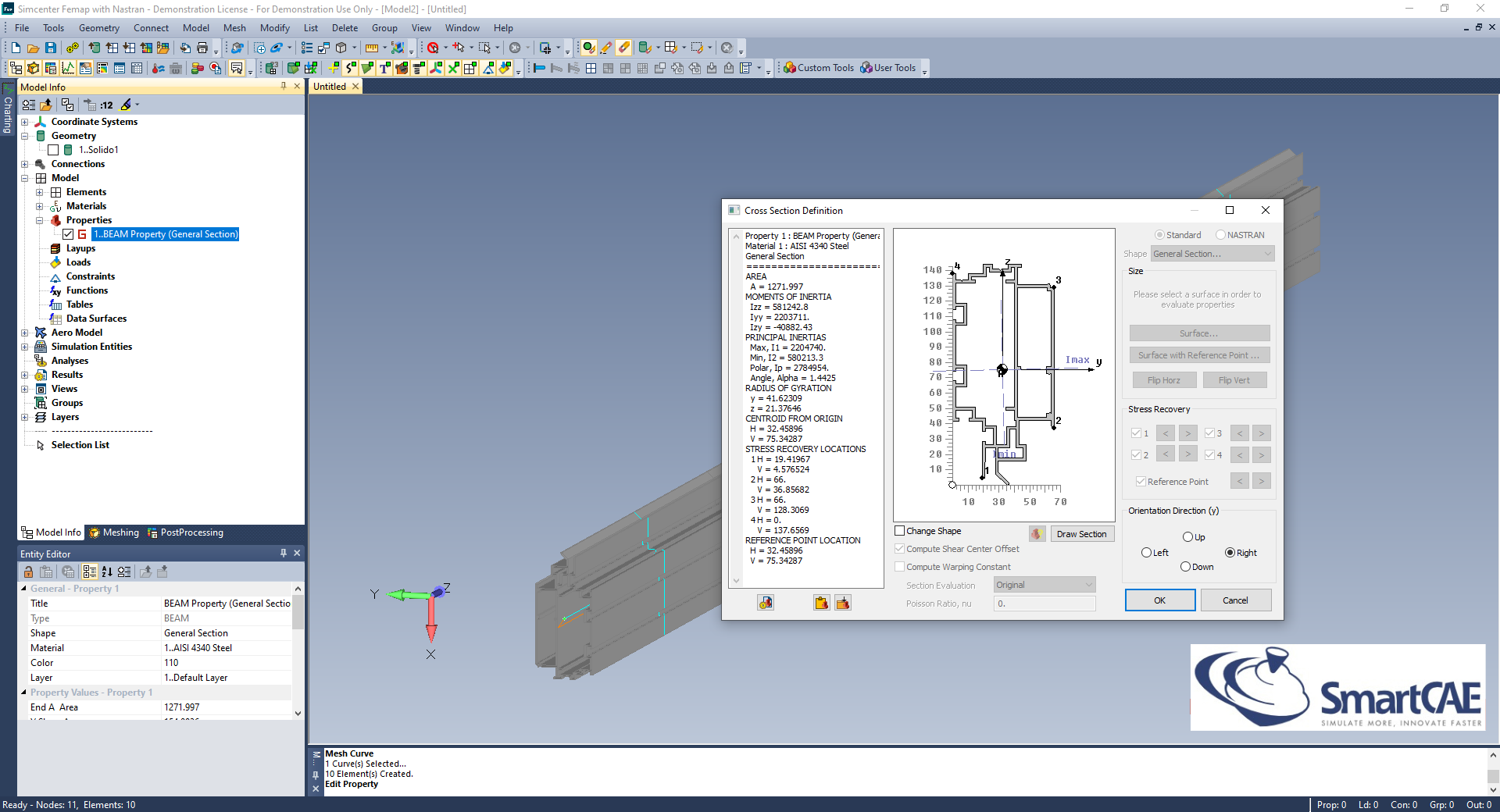Collapse the Properties tree node
Viewport: 1500px width, 812px height.
[39, 220]
